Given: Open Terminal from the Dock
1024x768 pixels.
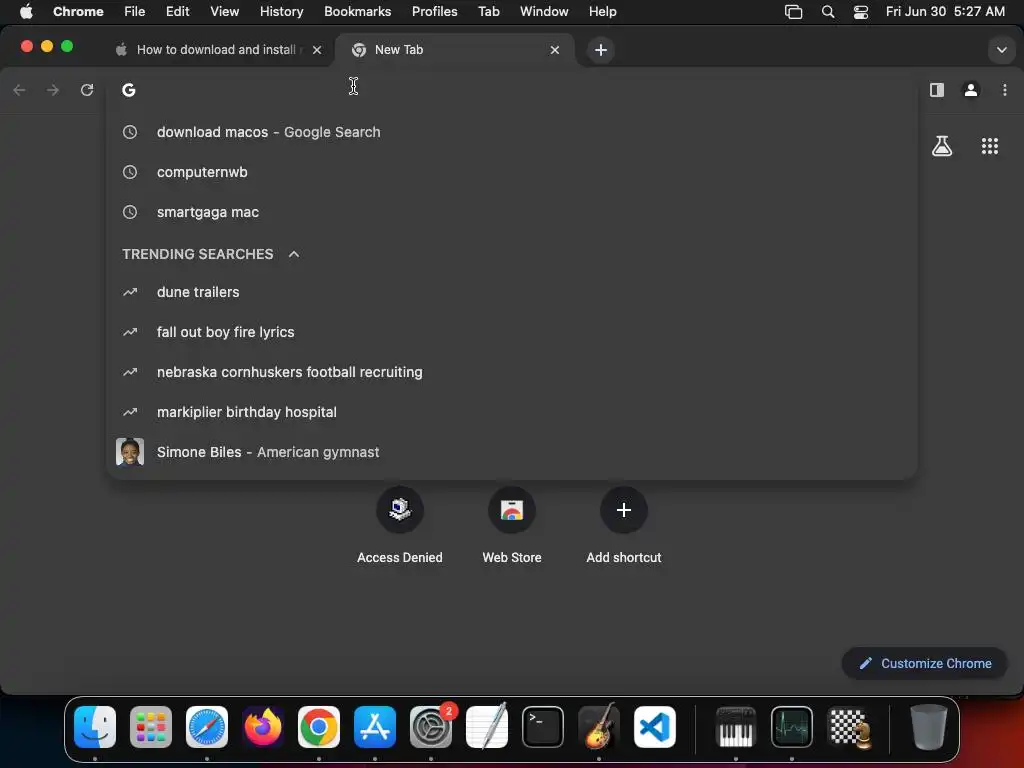Looking at the screenshot, I should point(543,727).
